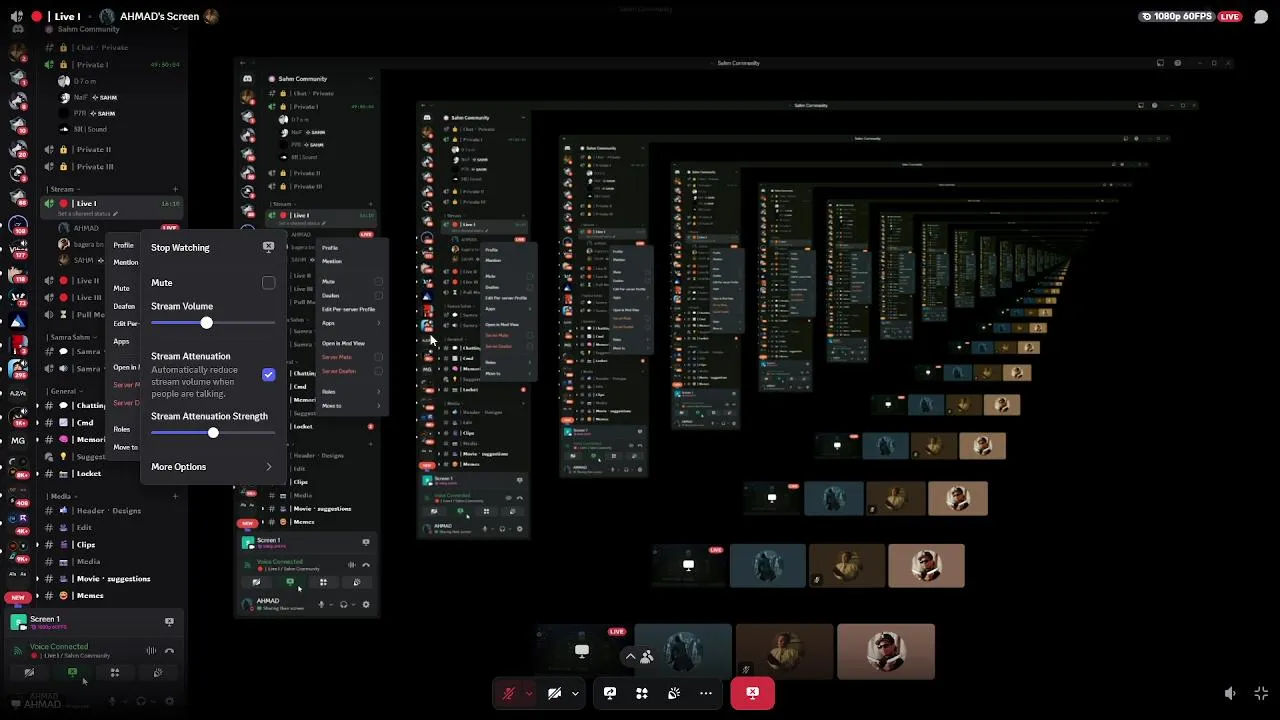The image size is (1280, 720).
Task: Select Apps in the user context menu
Action: click(x=122, y=342)
